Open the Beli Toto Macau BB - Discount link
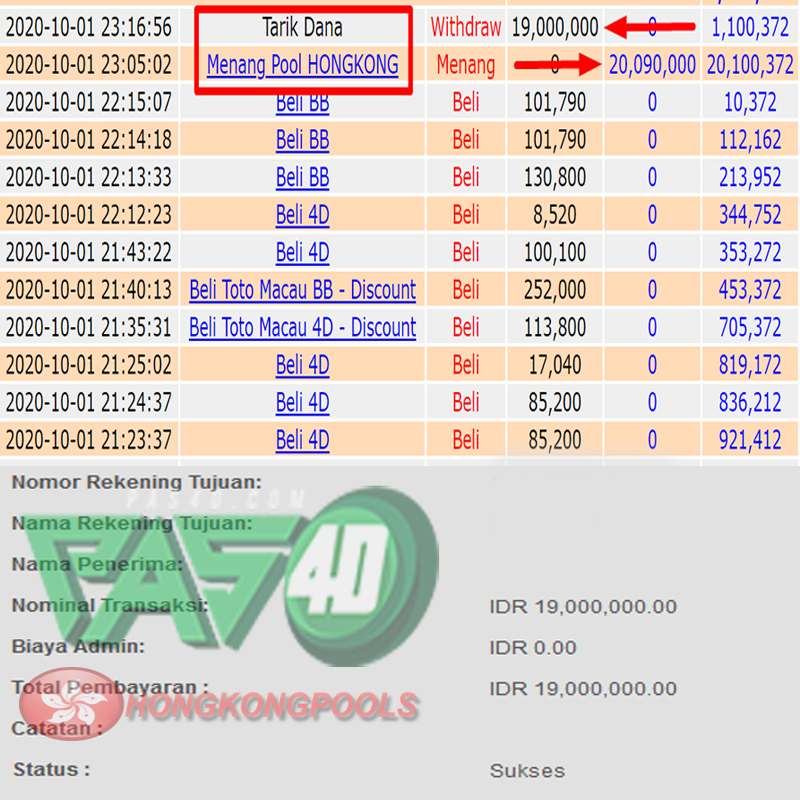The image size is (800, 800). coord(303,290)
